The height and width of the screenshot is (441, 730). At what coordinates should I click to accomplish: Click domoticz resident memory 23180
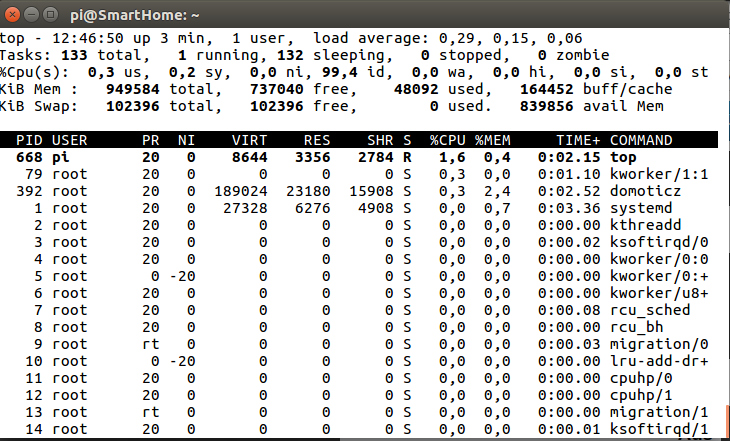pos(308,191)
